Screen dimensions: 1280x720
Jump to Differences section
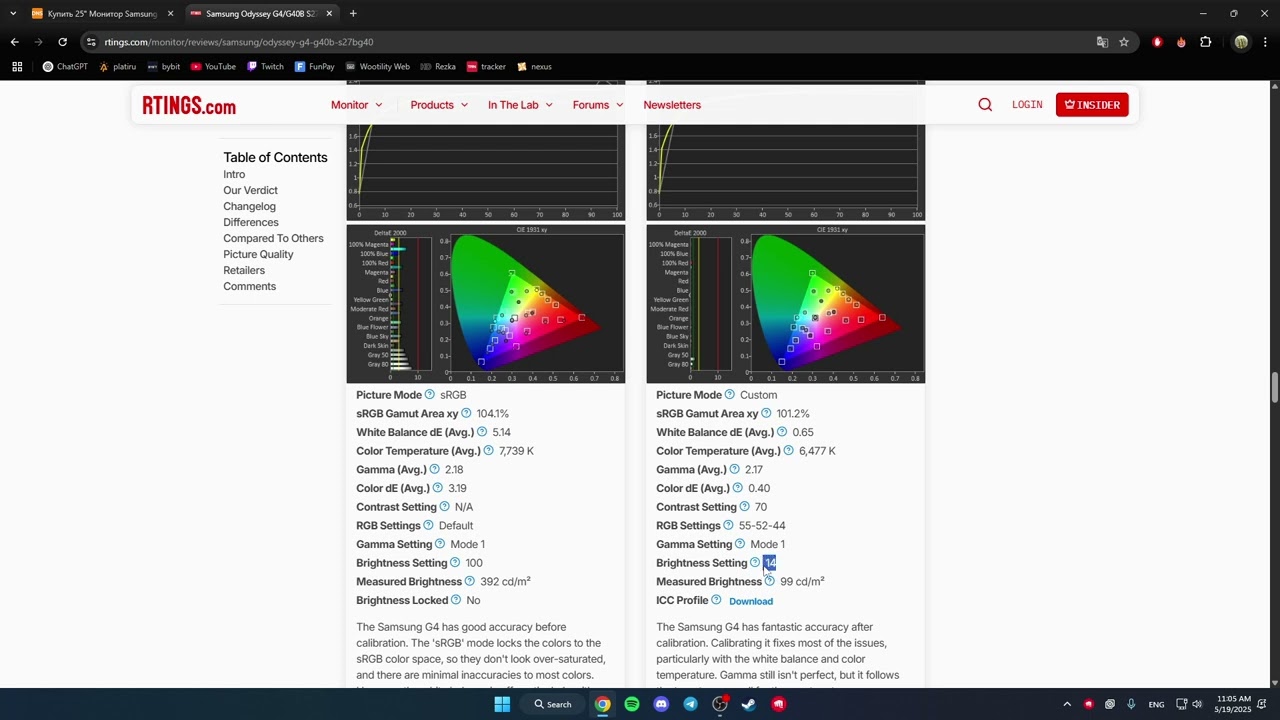click(251, 222)
